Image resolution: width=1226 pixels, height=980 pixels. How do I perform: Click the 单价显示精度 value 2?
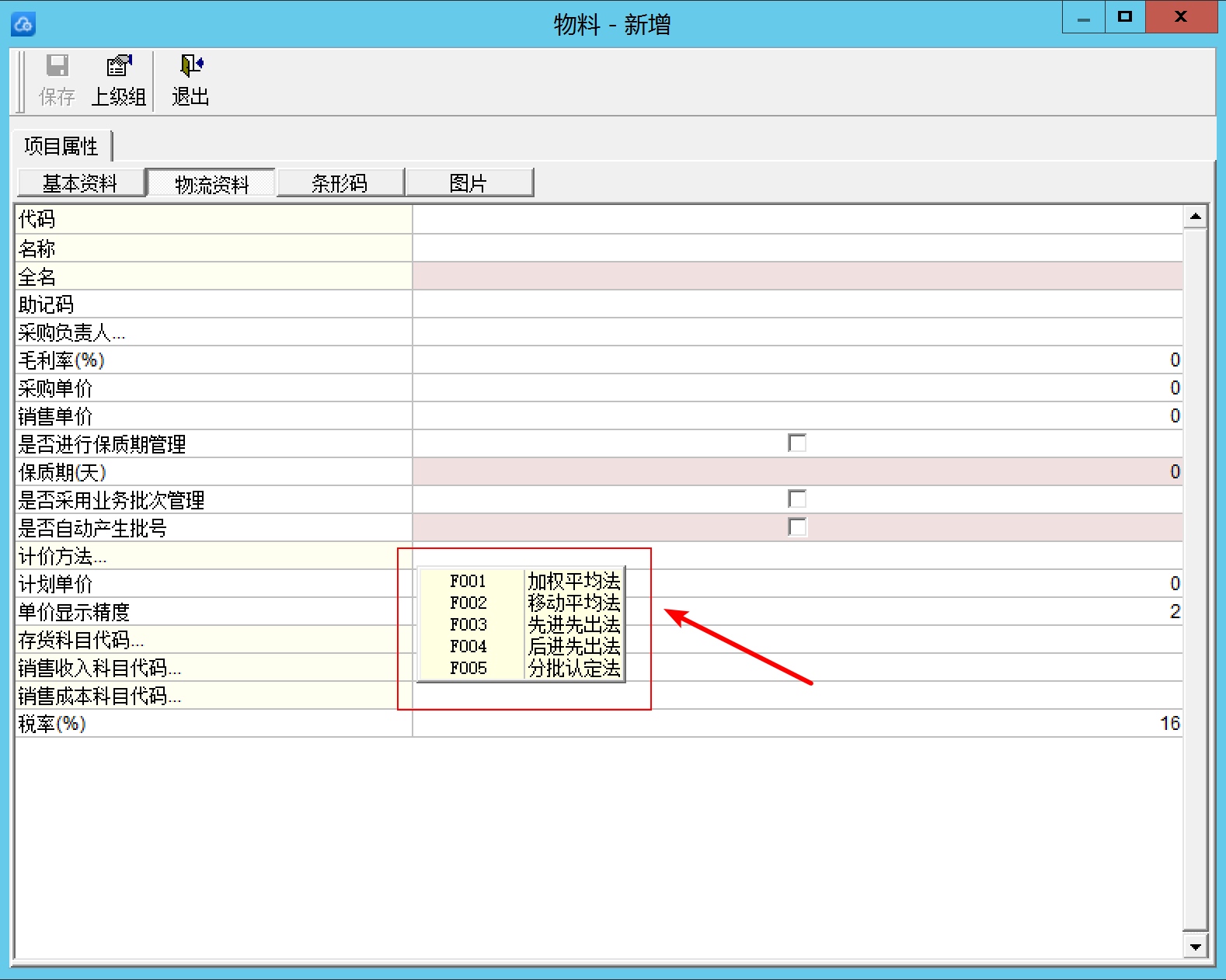click(x=1175, y=611)
